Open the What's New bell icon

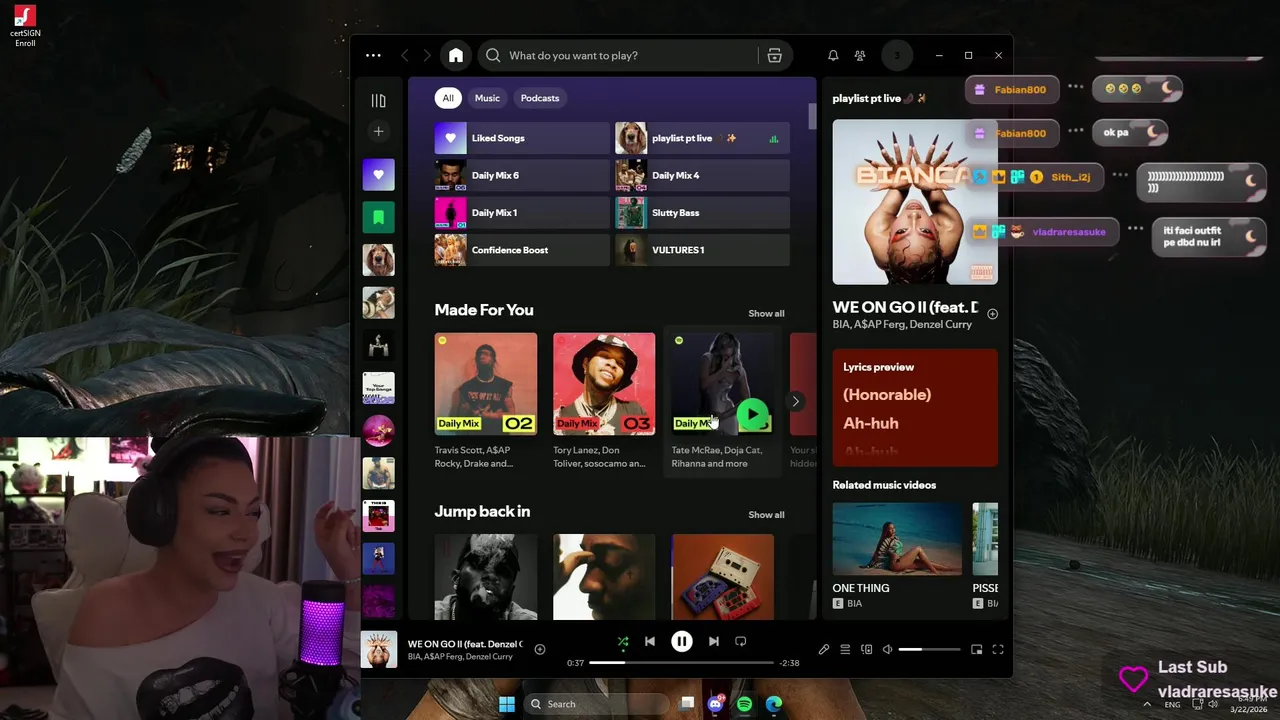click(833, 56)
